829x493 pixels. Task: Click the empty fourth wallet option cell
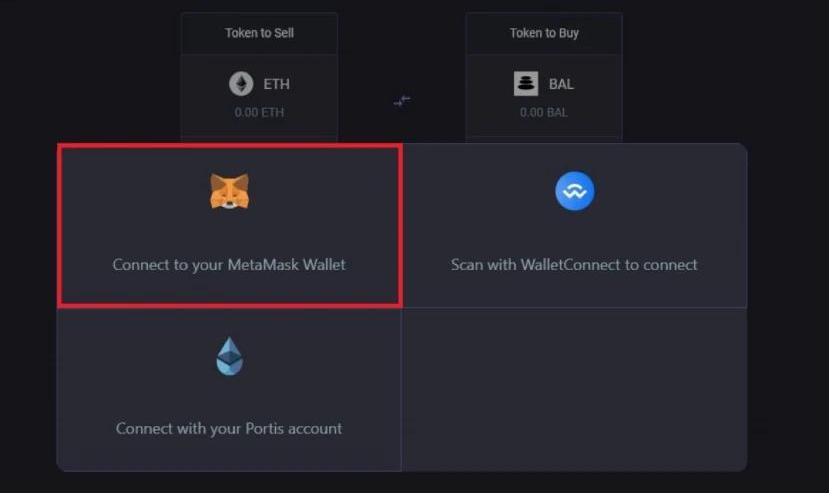point(574,388)
